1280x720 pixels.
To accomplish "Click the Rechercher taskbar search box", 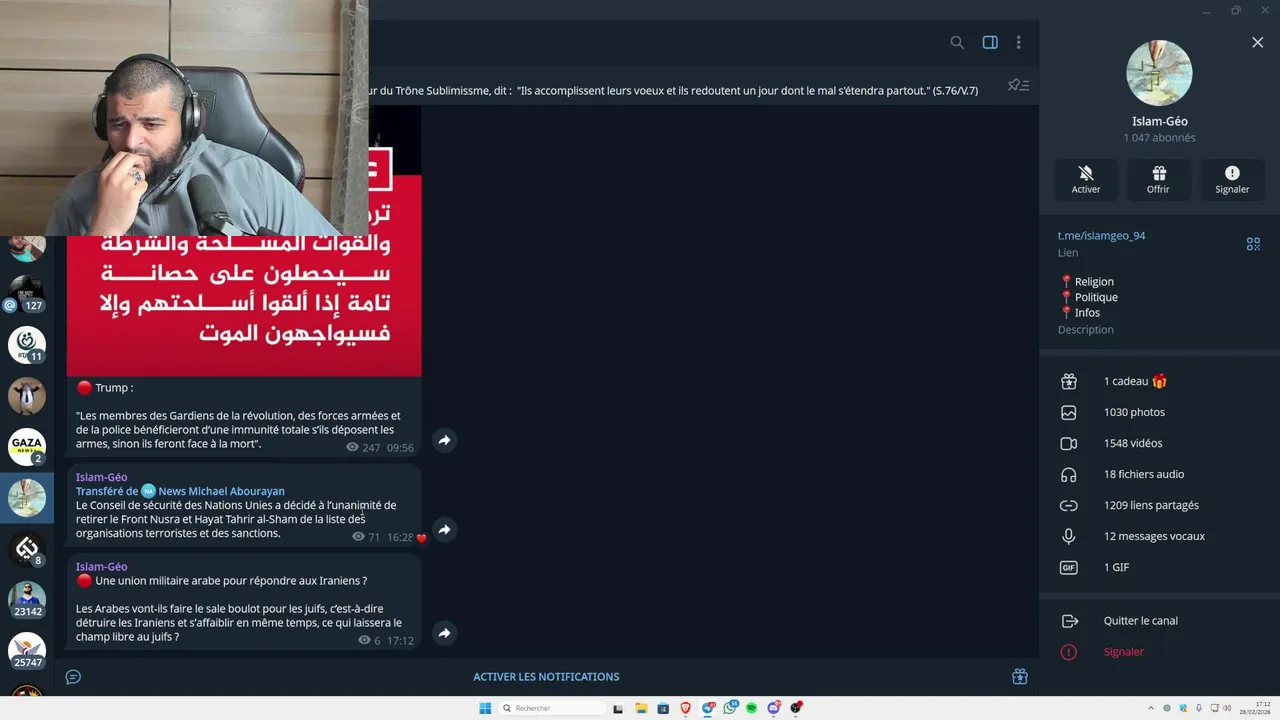I will pos(552,708).
